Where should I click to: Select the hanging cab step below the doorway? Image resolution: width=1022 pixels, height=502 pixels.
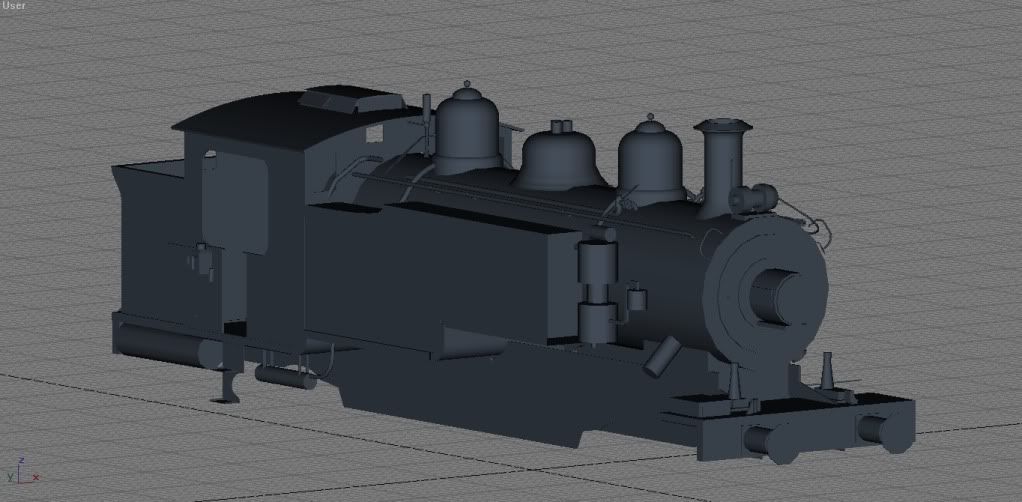[x=227, y=385]
